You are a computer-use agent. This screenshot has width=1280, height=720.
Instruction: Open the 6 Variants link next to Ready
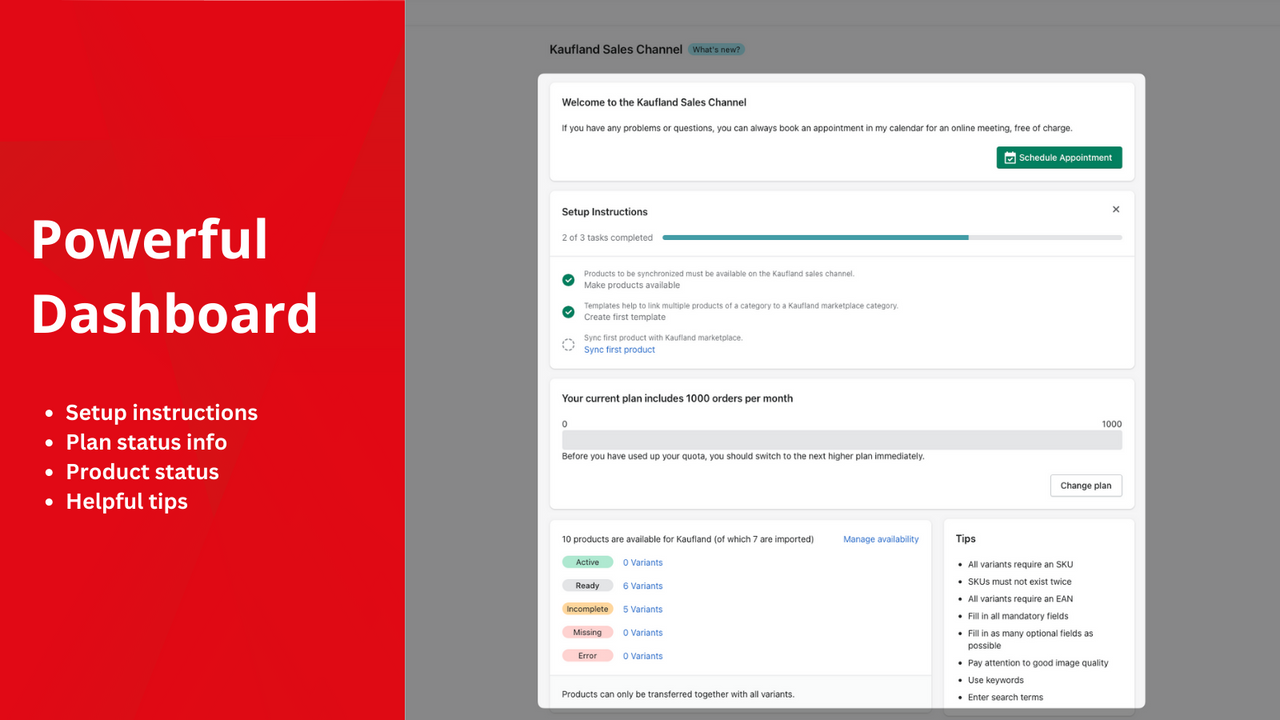click(x=643, y=586)
